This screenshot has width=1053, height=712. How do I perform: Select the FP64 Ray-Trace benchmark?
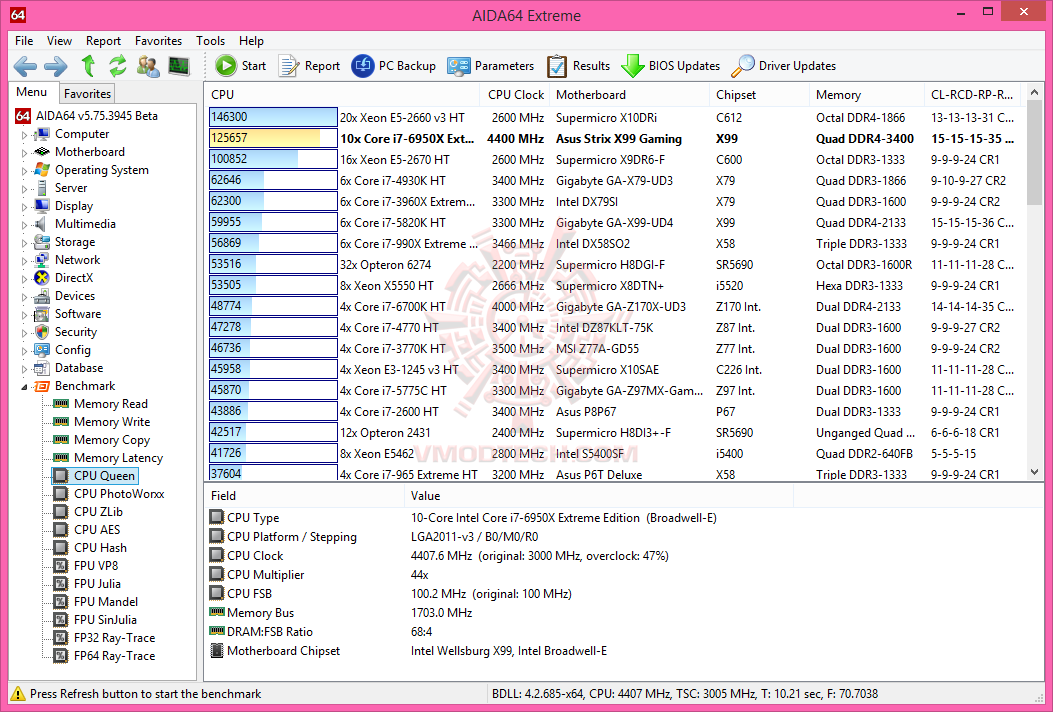click(104, 656)
